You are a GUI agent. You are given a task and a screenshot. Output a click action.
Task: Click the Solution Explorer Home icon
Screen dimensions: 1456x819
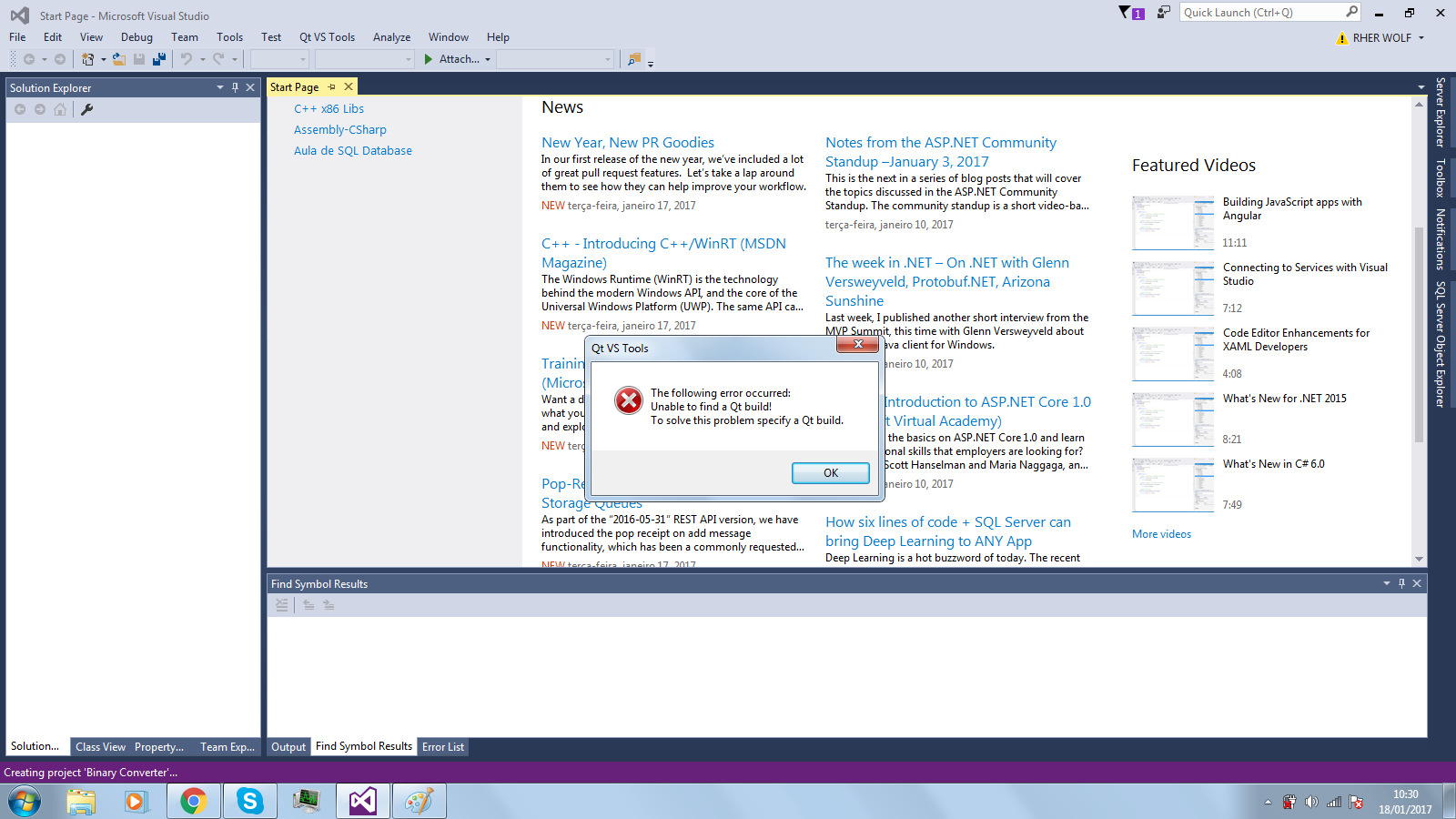60,109
